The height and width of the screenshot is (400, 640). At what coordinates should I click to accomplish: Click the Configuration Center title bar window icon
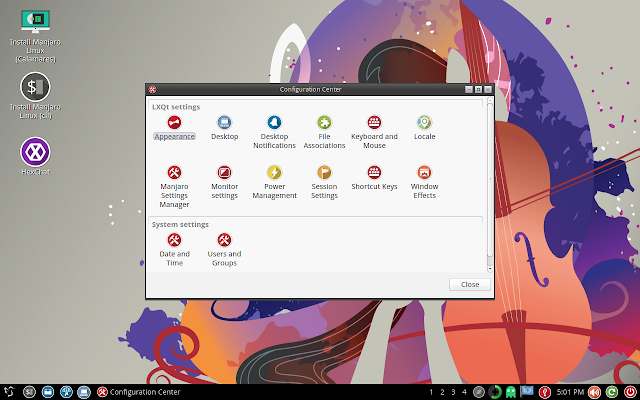tap(152, 89)
